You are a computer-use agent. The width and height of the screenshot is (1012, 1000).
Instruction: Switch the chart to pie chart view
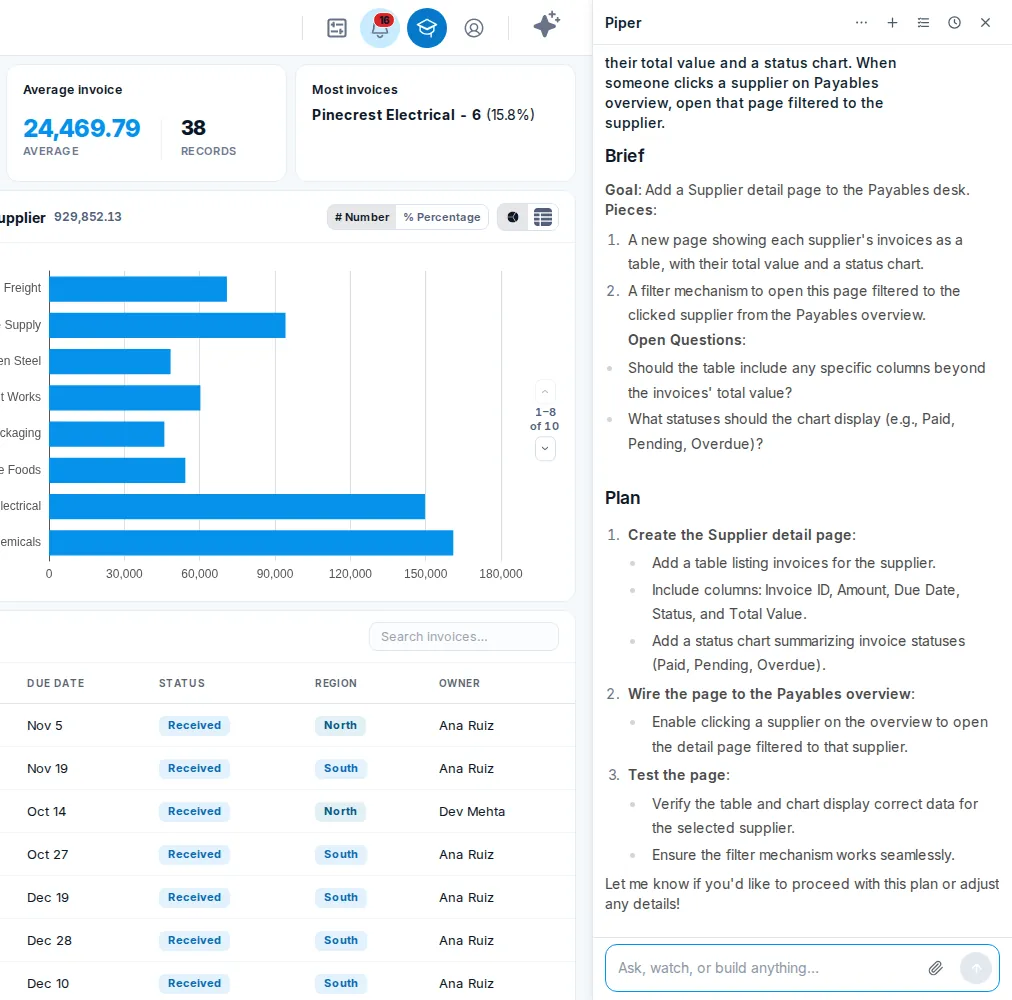513,217
